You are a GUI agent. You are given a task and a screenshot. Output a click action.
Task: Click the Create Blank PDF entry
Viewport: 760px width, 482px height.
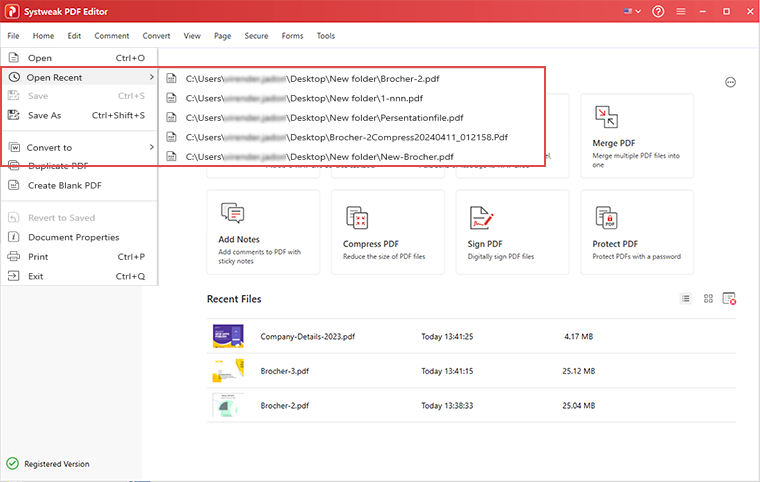coord(79,185)
